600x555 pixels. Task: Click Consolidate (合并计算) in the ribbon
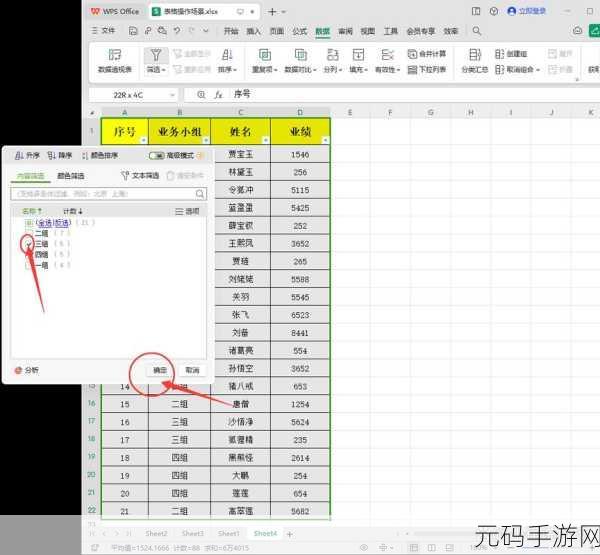pos(427,54)
